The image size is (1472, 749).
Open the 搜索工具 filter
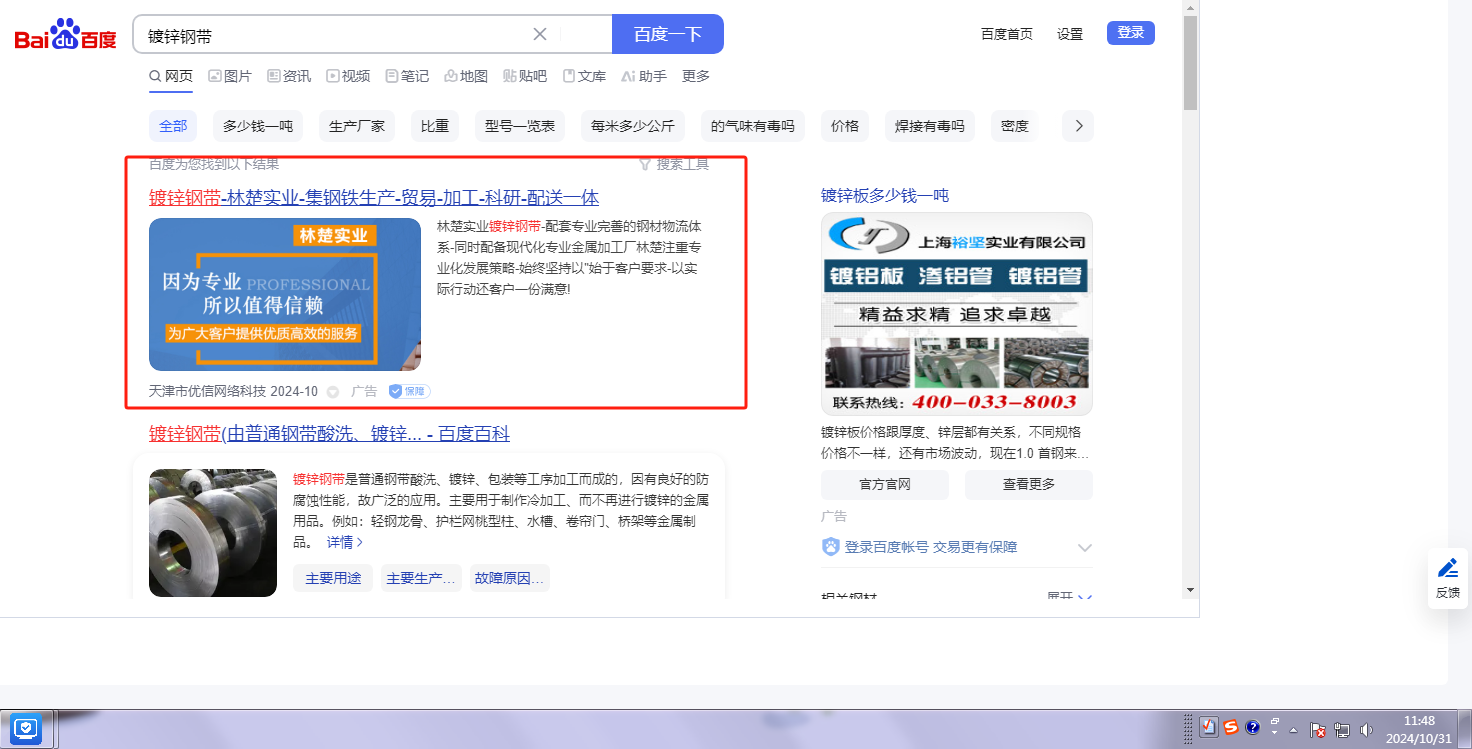(x=674, y=164)
